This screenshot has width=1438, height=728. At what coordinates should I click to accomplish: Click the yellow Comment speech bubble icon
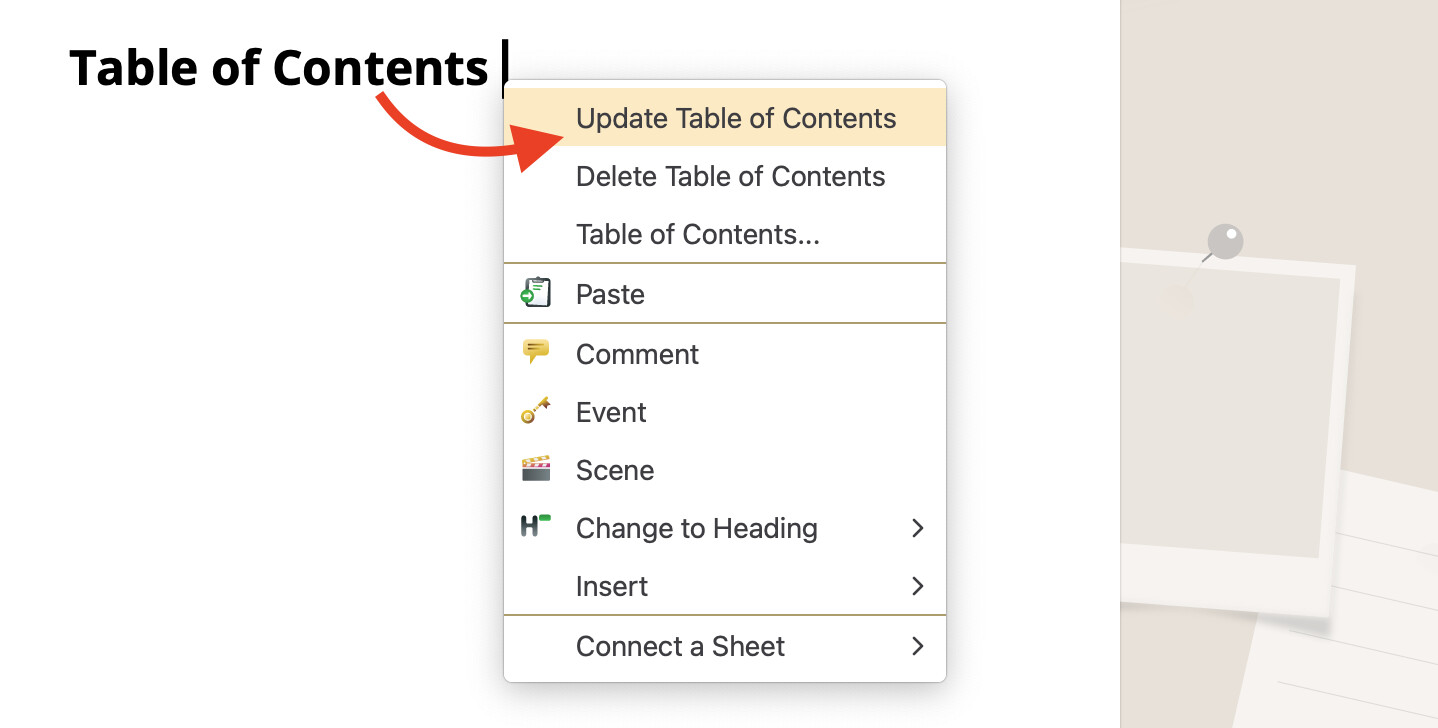pyautogui.click(x=536, y=352)
